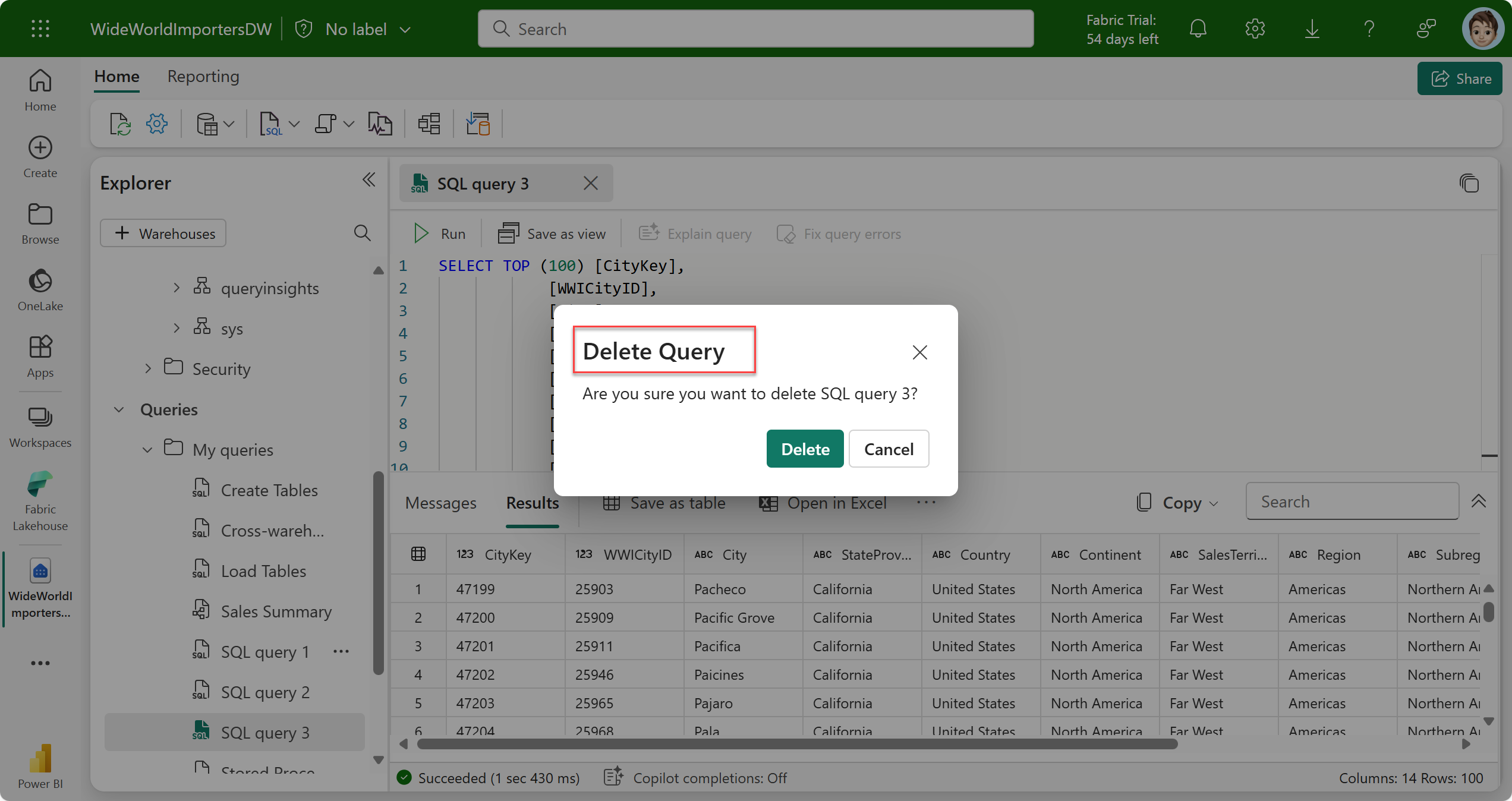
Task: Collapse the Queries section
Action: pyautogui.click(x=119, y=409)
